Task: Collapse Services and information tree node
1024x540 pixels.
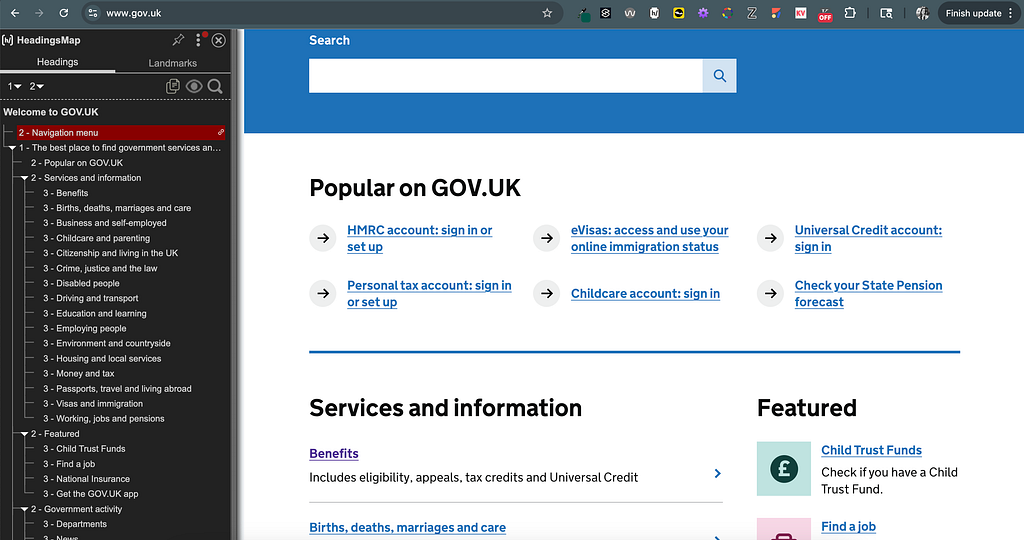Action: (24, 178)
